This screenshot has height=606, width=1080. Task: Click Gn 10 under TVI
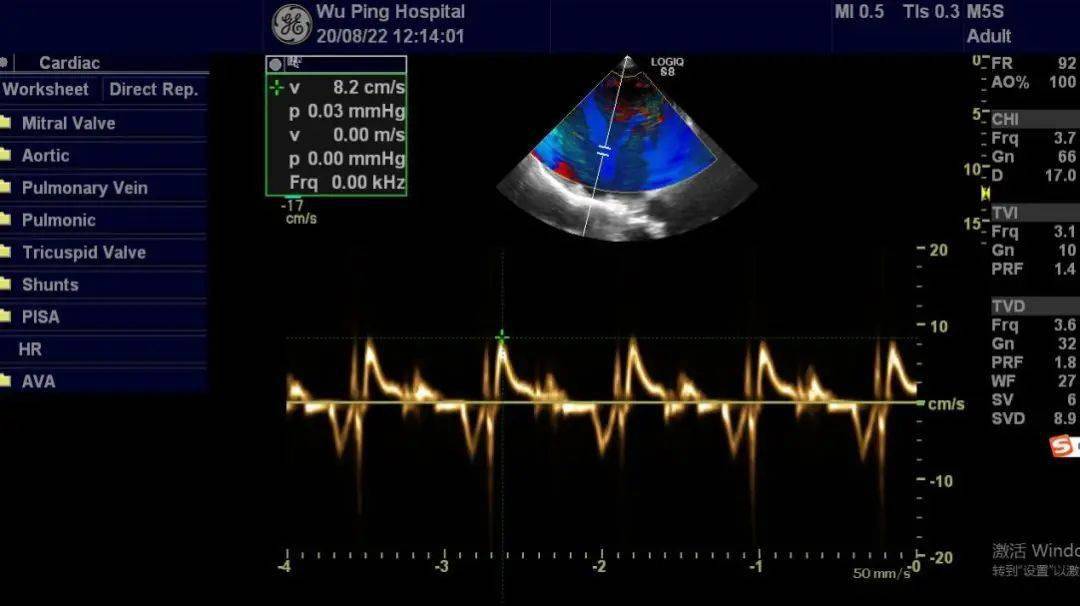click(1034, 250)
